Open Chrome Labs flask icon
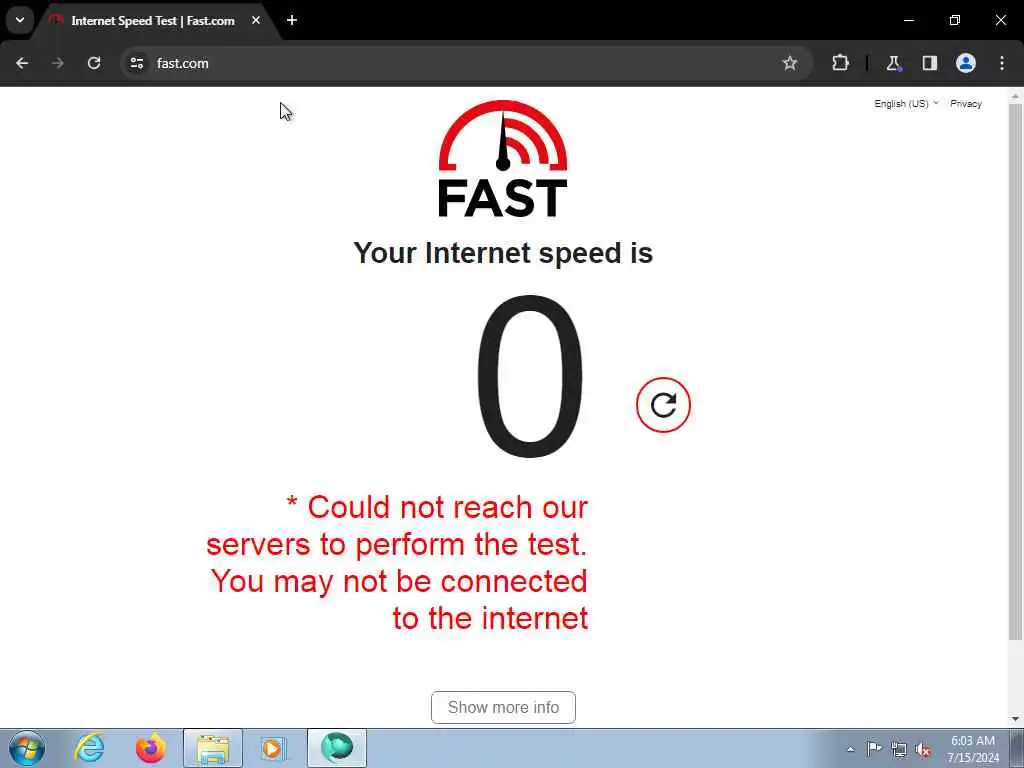The image size is (1024, 768). tap(893, 63)
